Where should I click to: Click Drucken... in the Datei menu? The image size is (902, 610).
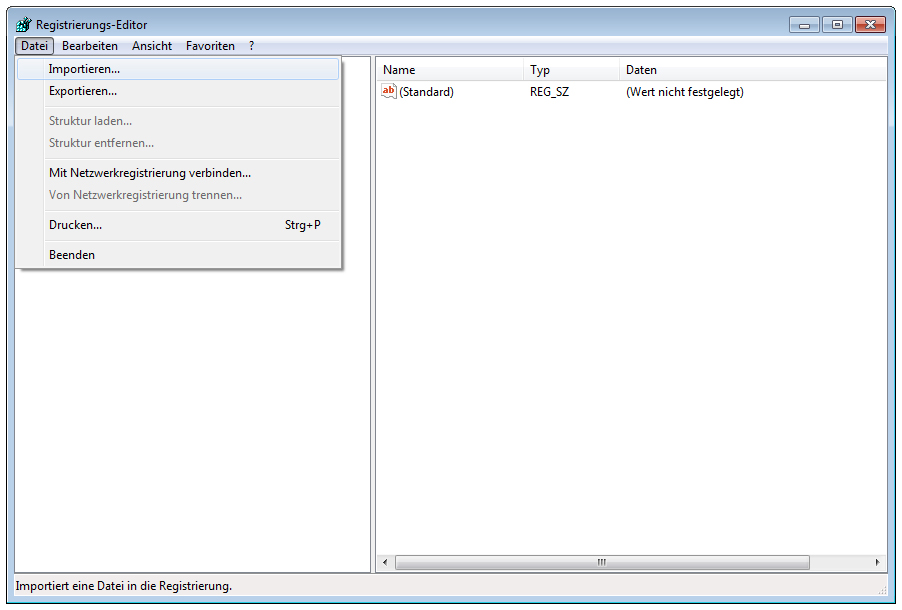(x=75, y=225)
